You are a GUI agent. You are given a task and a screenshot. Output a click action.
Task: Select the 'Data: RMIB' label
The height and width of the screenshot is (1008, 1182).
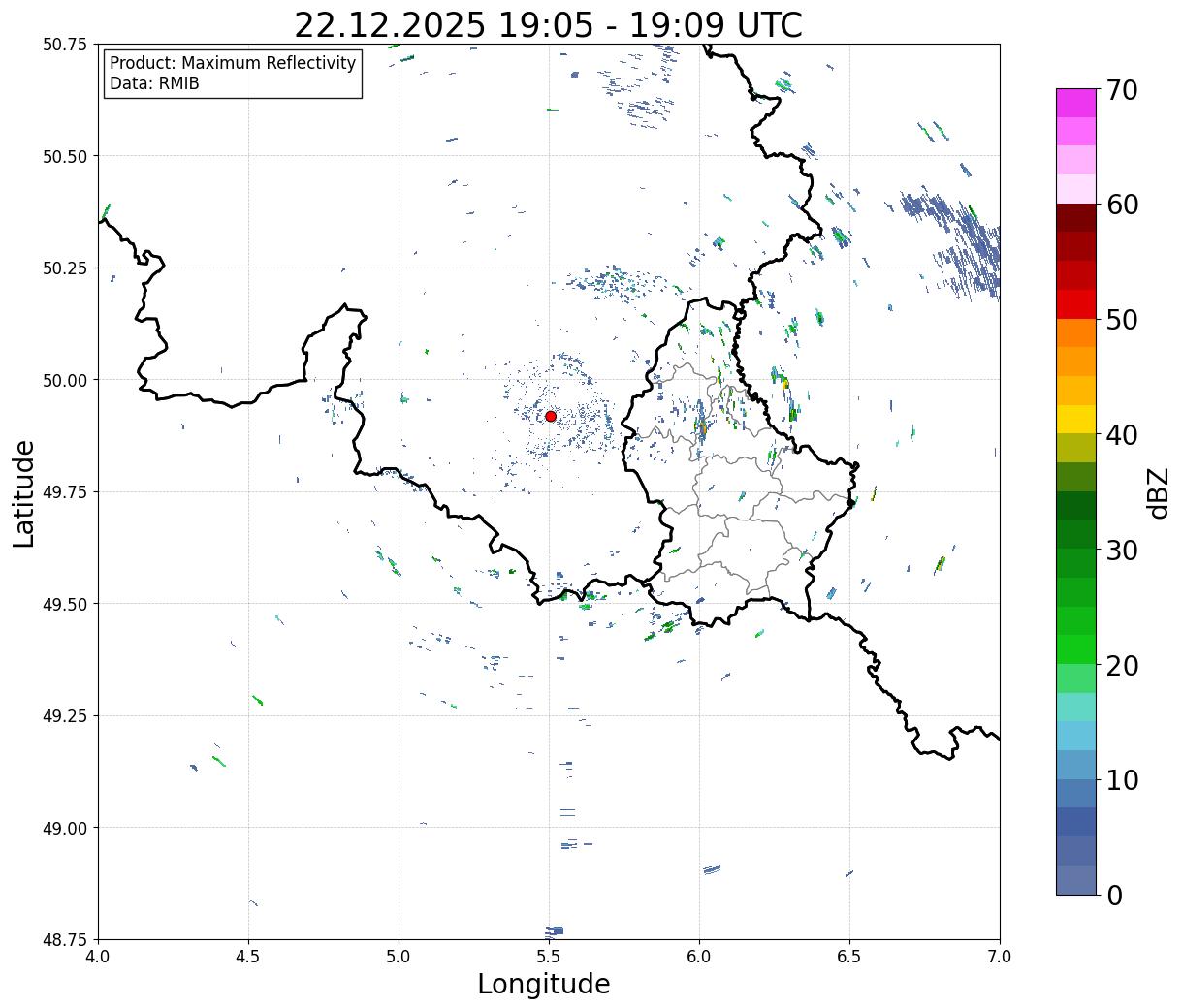(x=154, y=83)
